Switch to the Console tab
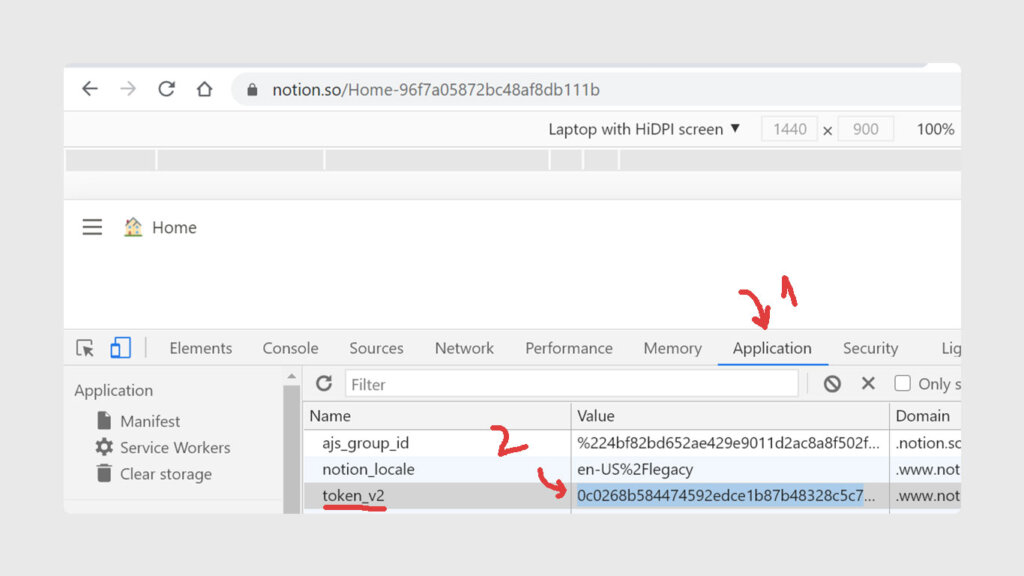The height and width of the screenshot is (576, 1024). [x=290, y=348]
